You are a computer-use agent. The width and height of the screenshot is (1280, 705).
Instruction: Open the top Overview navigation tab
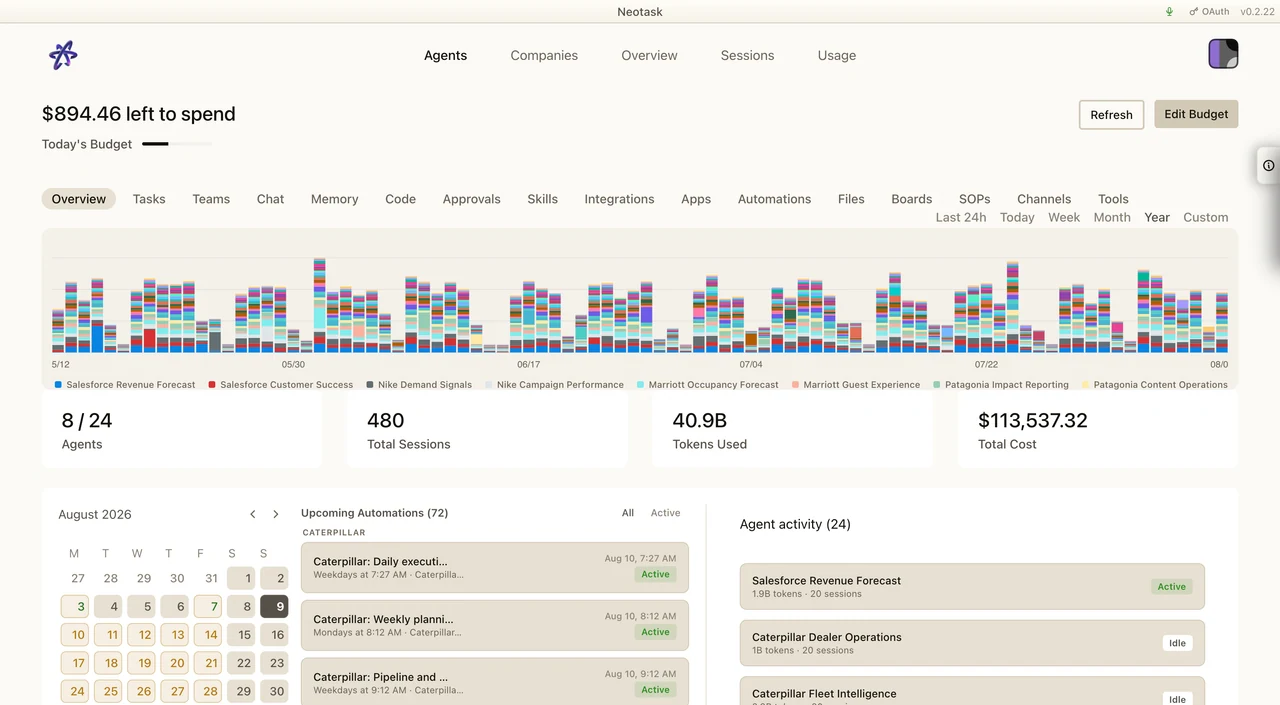point(649,55)
